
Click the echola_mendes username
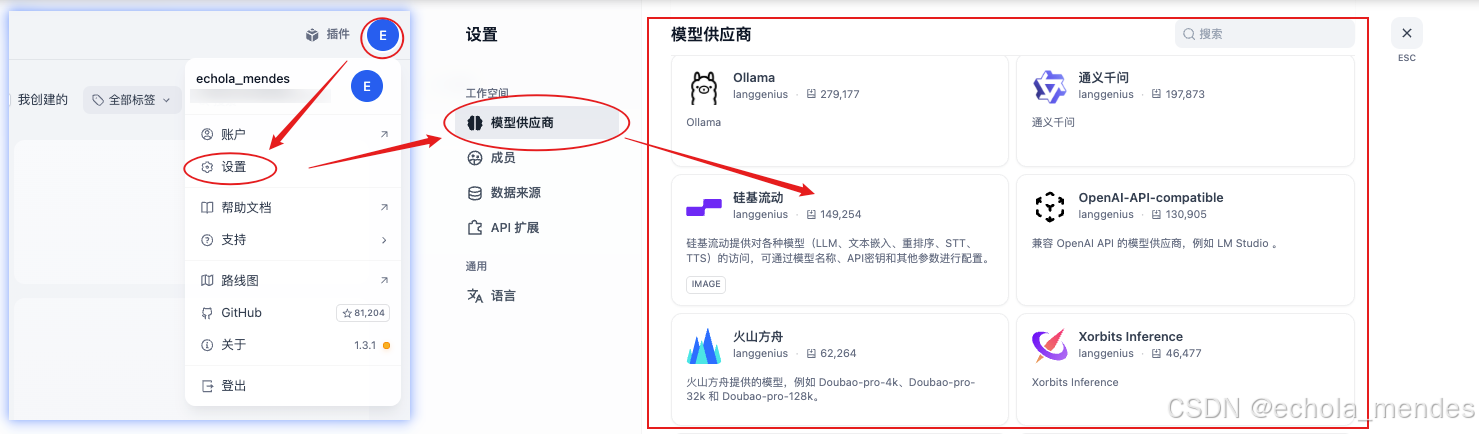243,79
